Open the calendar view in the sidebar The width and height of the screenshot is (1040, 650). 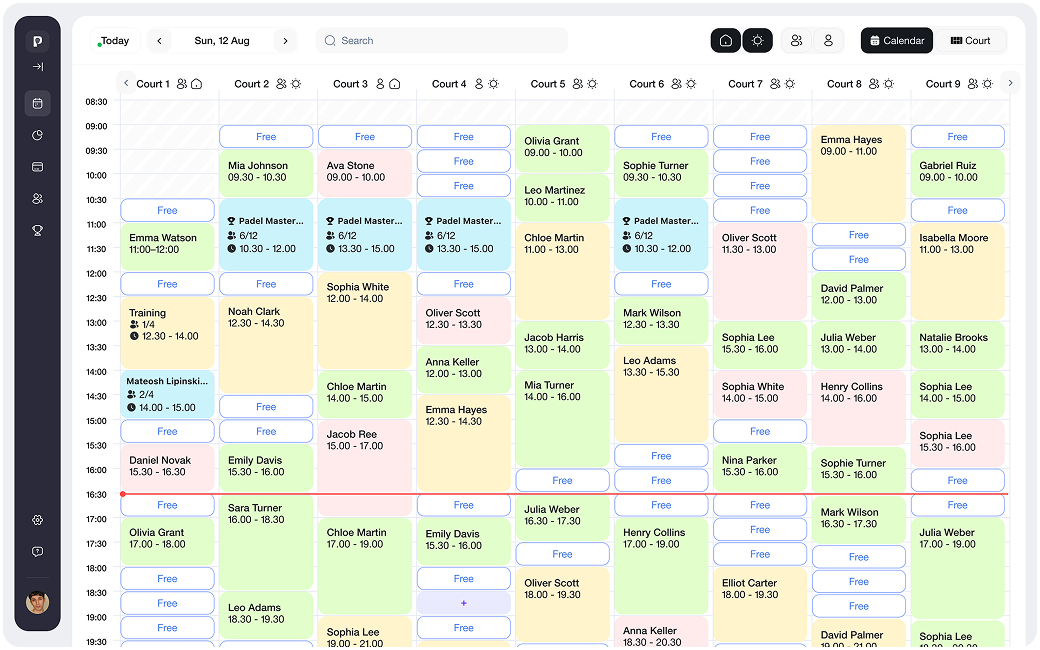coord(37,103)
